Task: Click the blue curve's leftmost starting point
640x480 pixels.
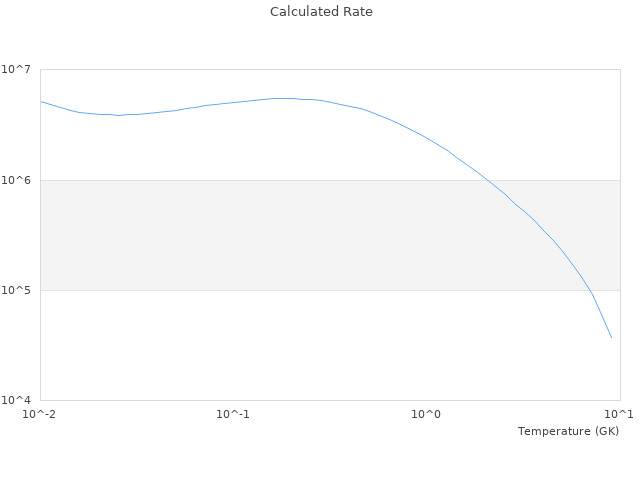Action: [x=41, y=101]
